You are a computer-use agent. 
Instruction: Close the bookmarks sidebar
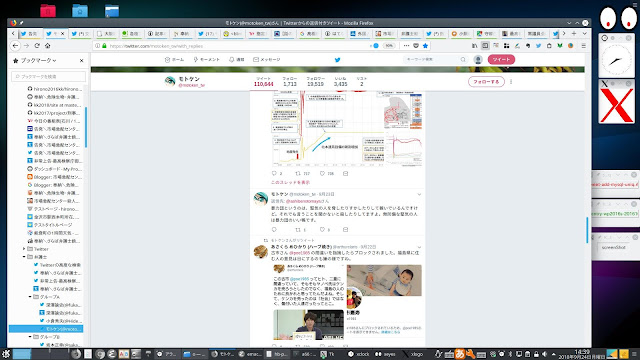point(81,60)
